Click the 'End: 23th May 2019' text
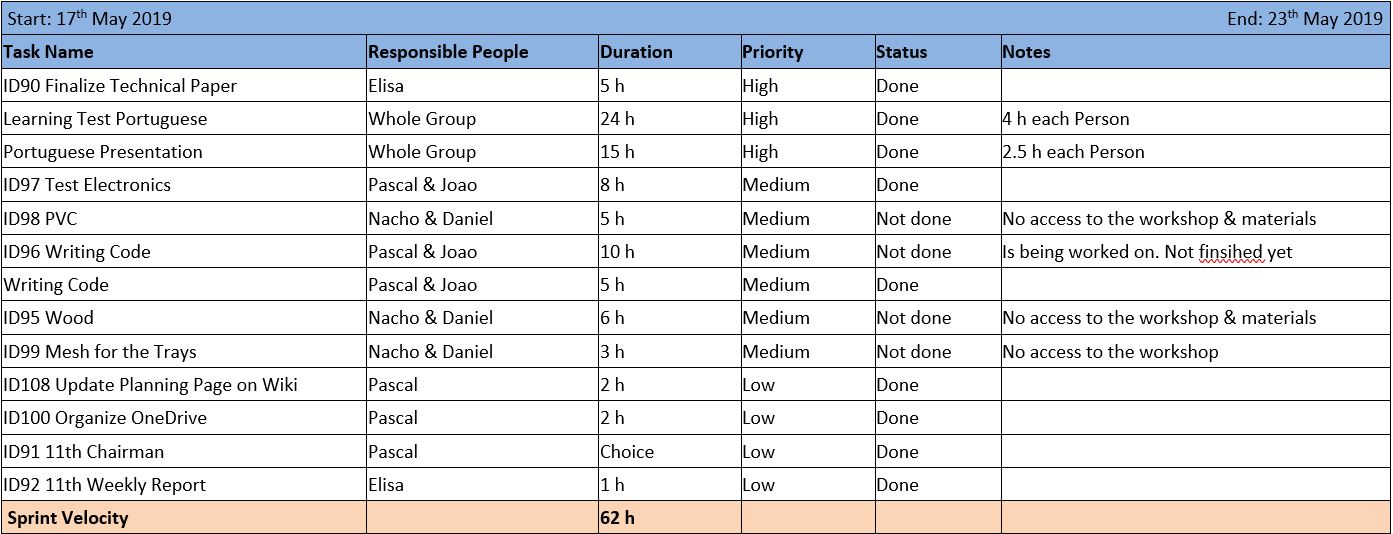Image resolution: width=1393 pixels, height=534 pixels. click(1305, 19)
